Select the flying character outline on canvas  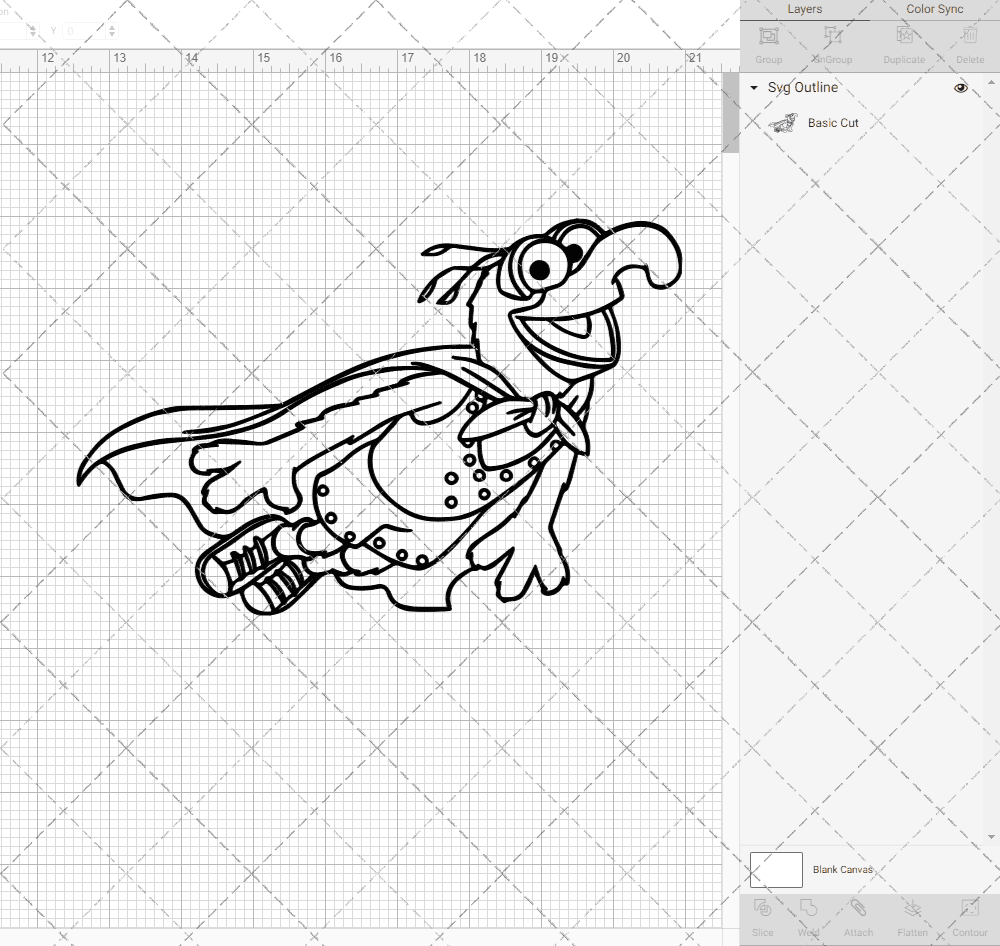[x=379, y=417]
